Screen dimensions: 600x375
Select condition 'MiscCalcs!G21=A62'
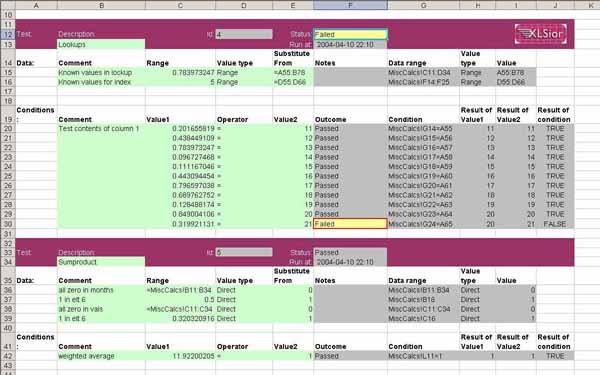[x=423, y=195]
